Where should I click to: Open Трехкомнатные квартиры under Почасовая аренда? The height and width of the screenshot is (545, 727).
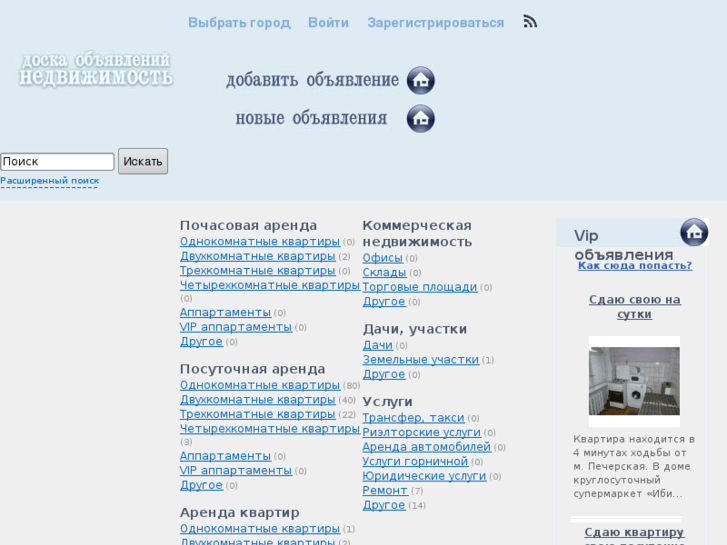pos(257,270)
